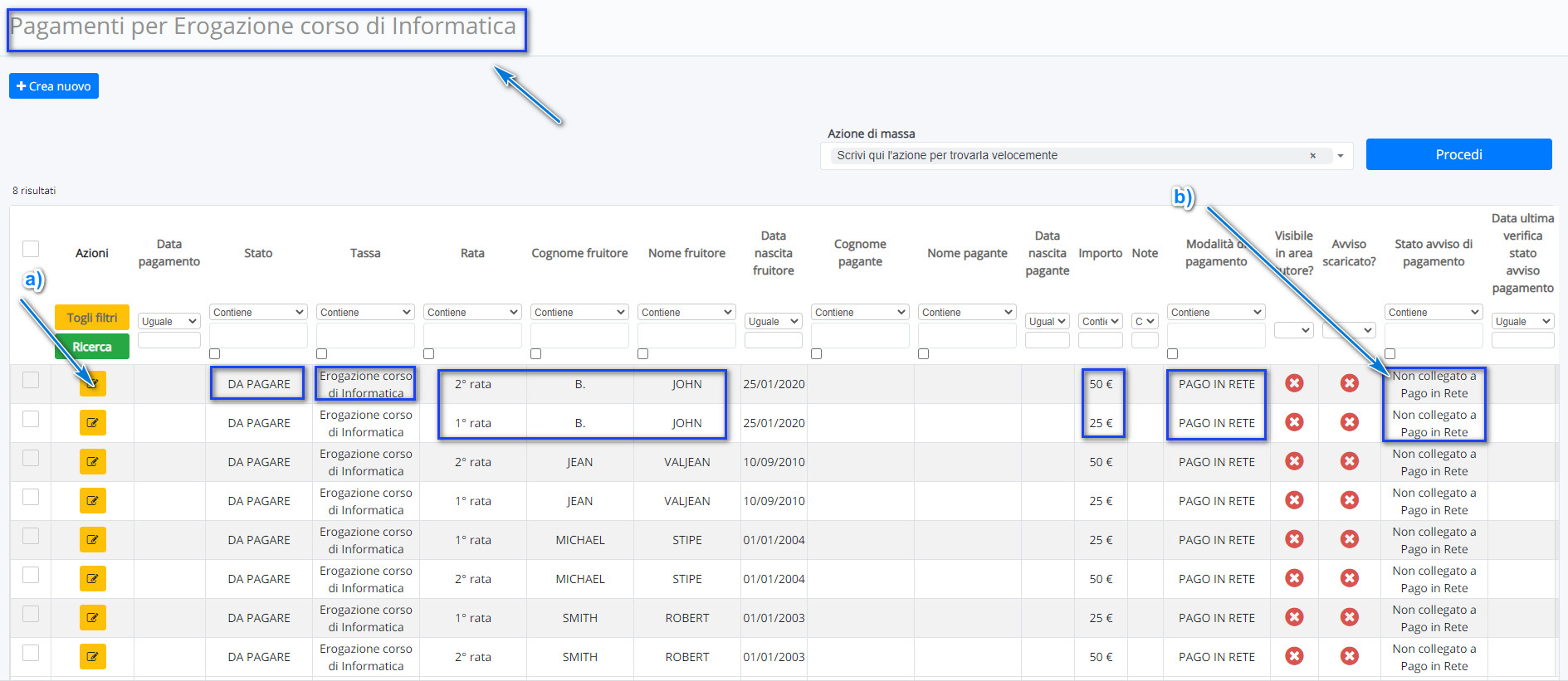This screenshot has width=1568, height=681.
Task: Click visibility red X for John 2° rata row
Action: click(x=1294, y=383)
